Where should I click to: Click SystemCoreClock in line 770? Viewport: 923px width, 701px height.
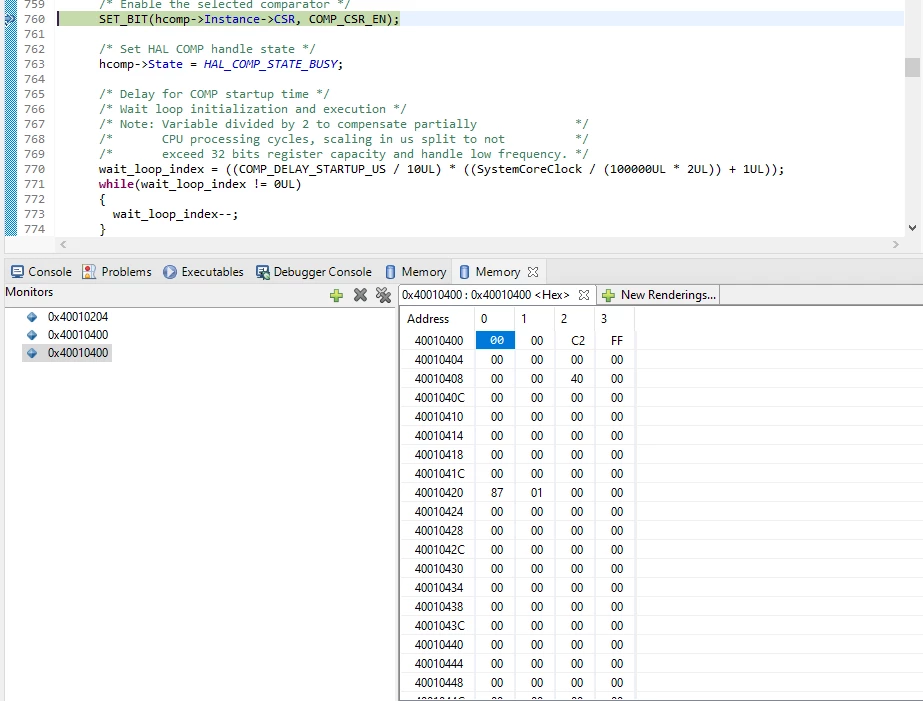(529, 170)
